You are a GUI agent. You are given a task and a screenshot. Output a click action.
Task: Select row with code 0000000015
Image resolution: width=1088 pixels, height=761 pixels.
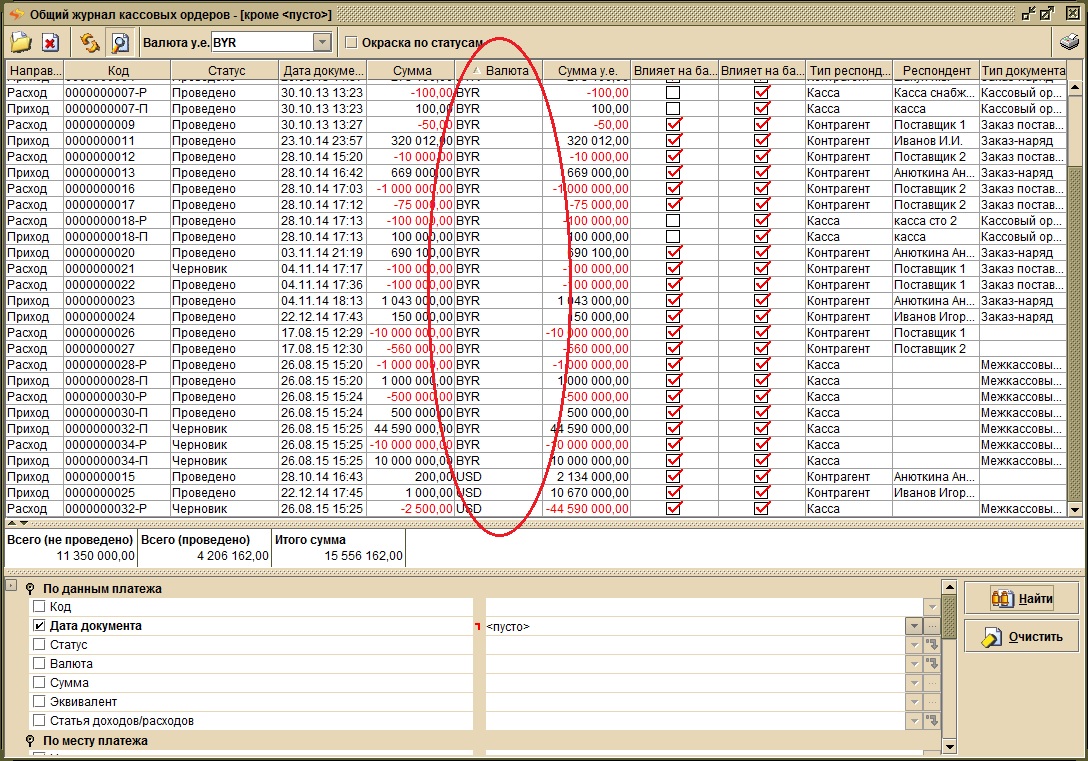tap(535, 477)
